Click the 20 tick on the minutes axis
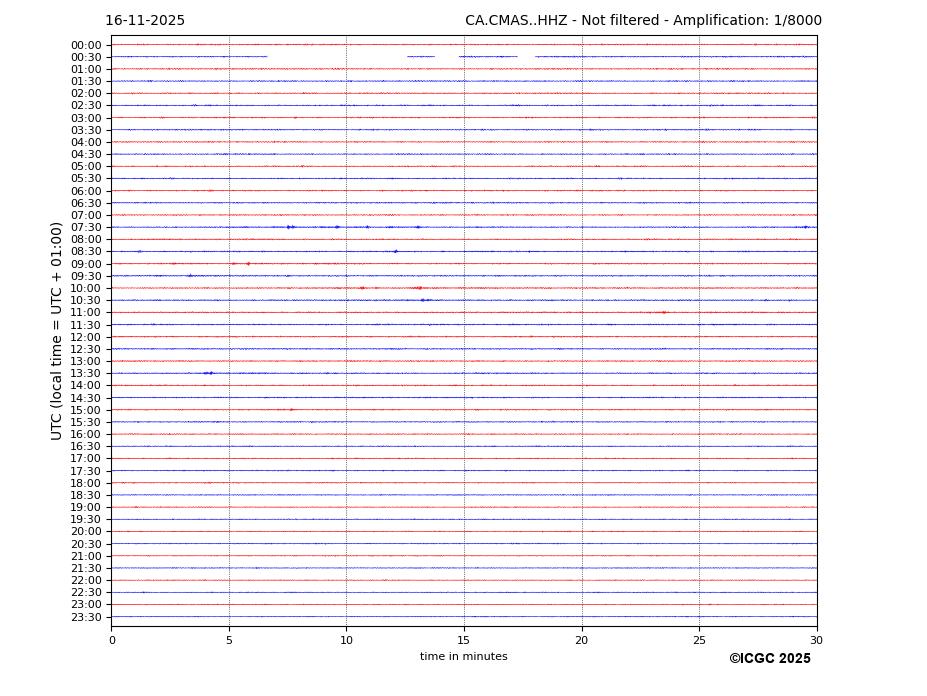This screenshot has height=696, width=927. pyautogui.click(x=582, y=640)
